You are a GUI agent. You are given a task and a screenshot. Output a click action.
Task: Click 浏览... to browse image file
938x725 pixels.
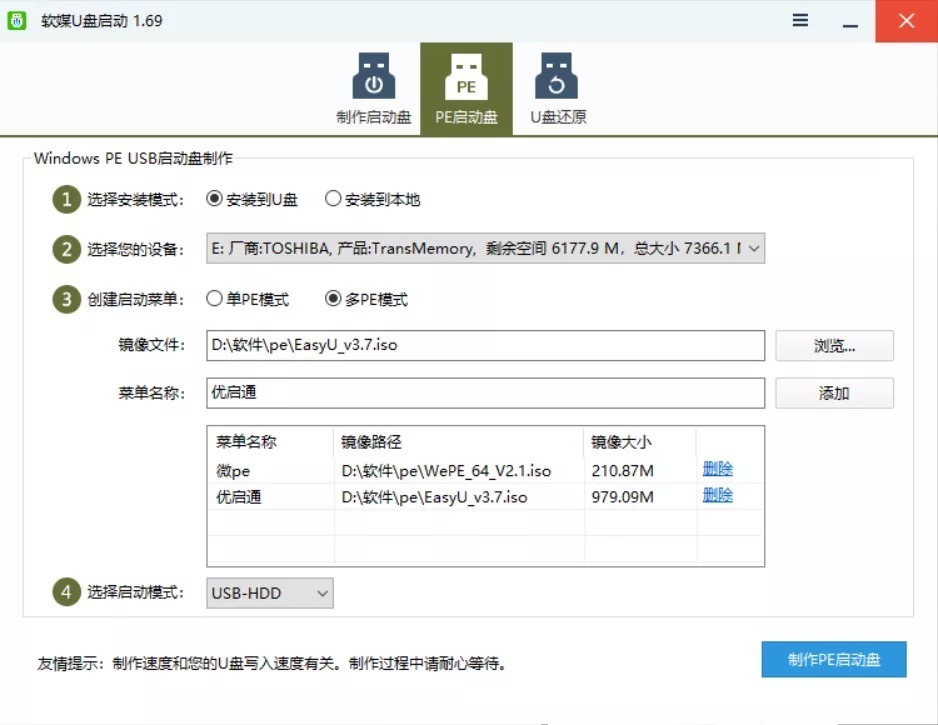point(834,346)
